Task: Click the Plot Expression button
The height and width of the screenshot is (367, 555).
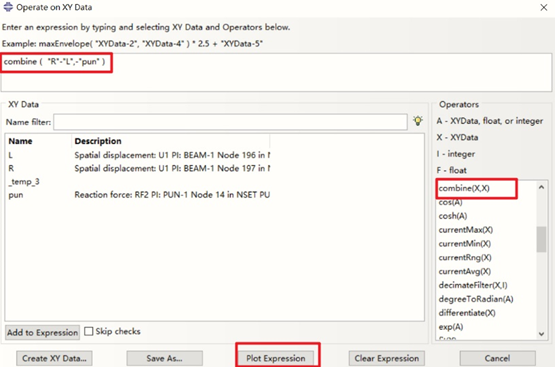Action: (x=276, y=359)
